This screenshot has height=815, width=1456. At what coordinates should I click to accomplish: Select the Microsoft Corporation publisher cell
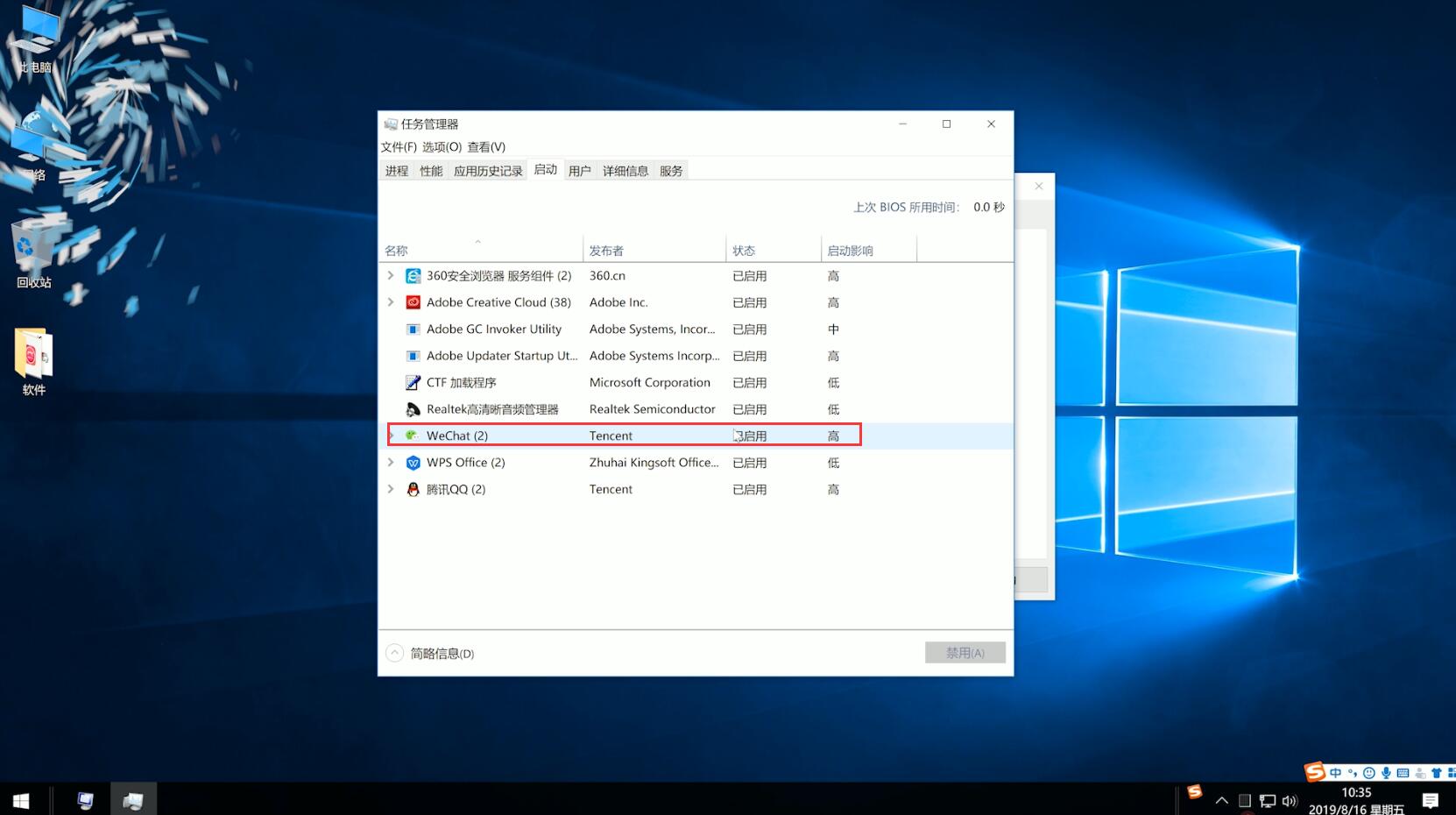650,383
